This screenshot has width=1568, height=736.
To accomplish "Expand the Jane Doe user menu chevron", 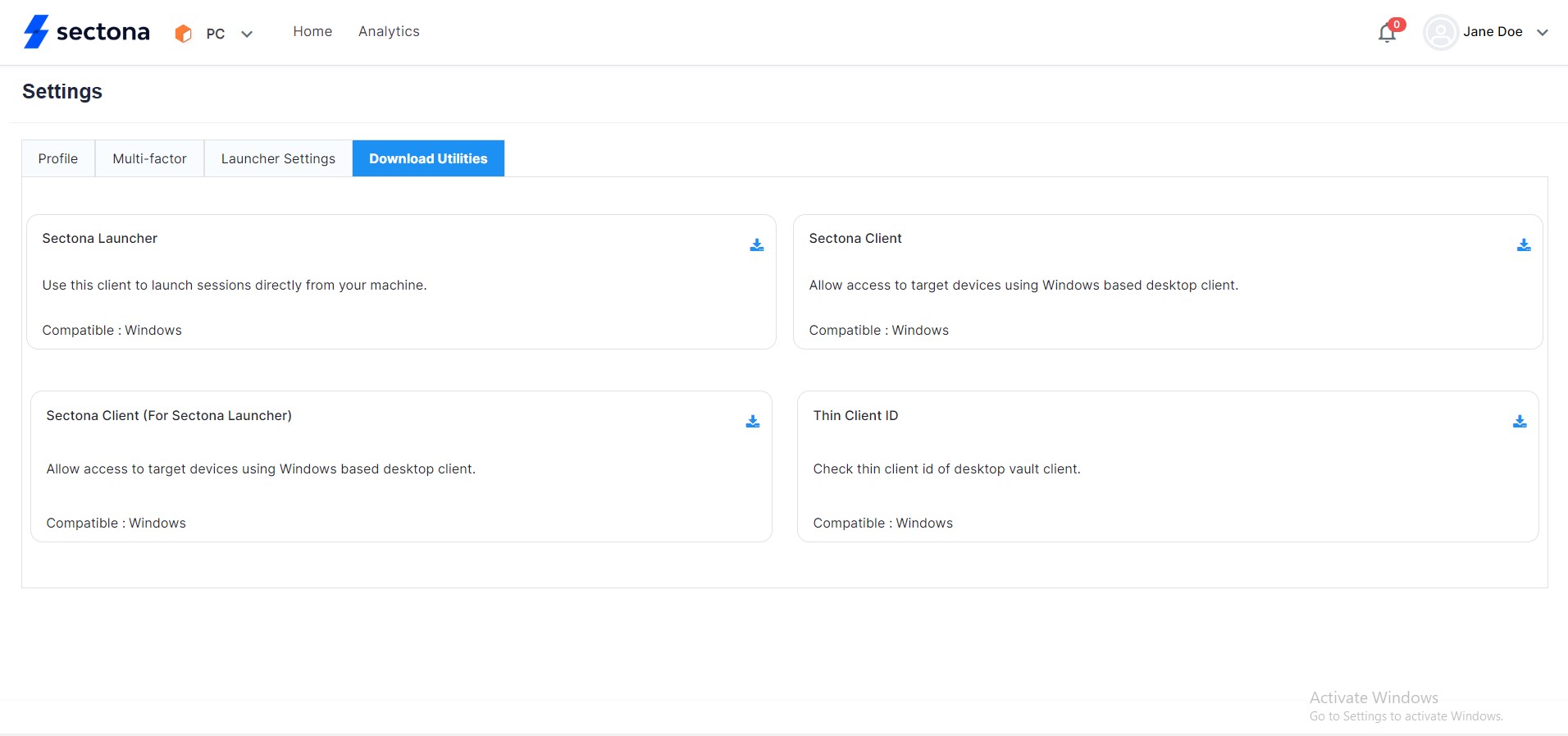I will click(1542, 33).
